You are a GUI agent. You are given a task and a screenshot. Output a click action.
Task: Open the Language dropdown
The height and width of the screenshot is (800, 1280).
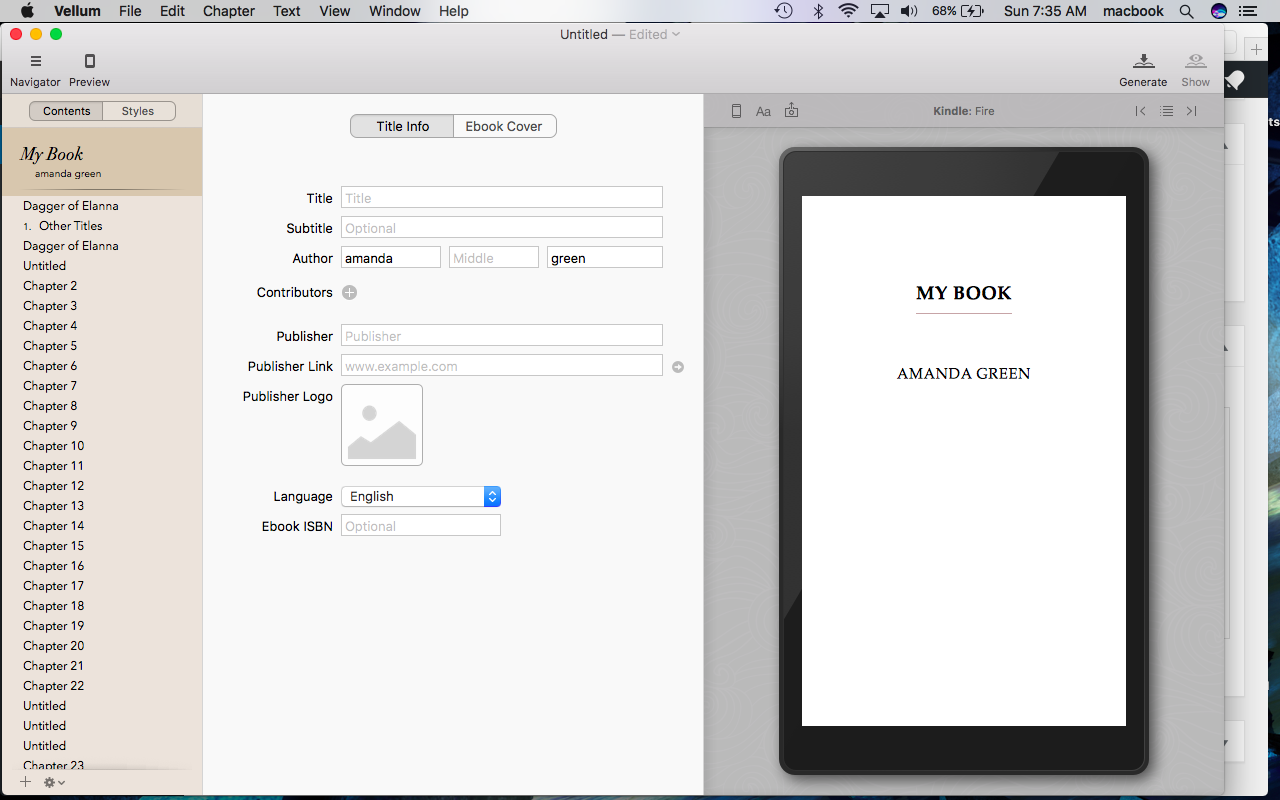[420, 496]
